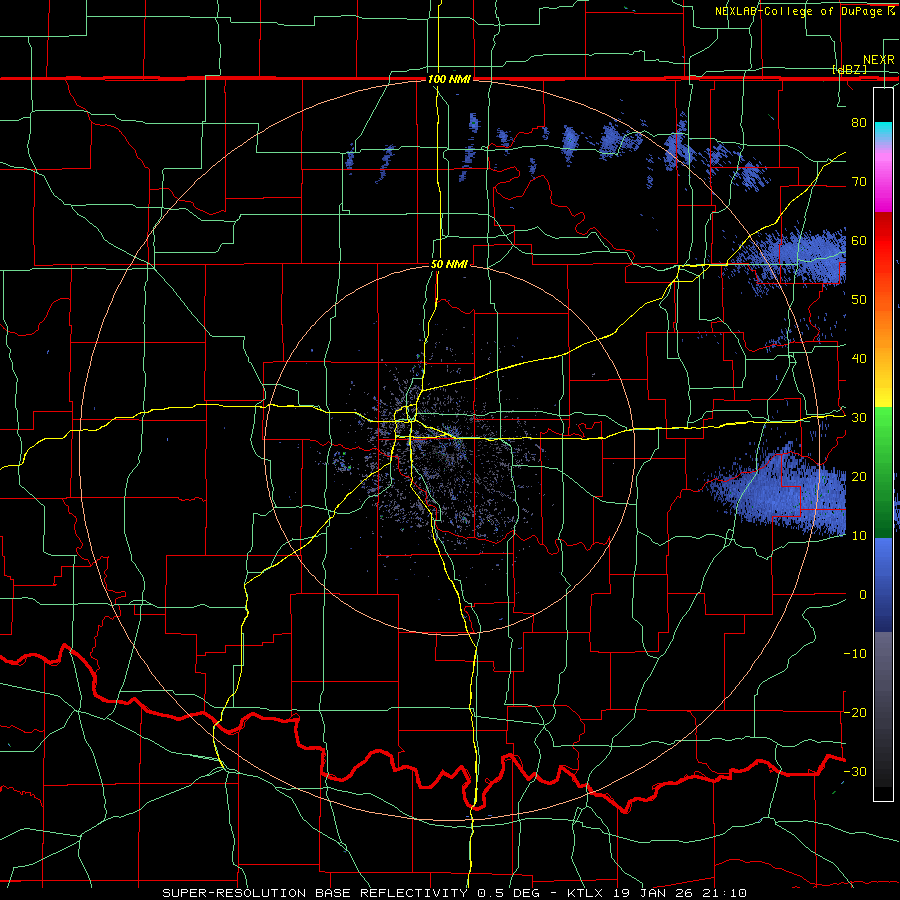The height and width of the screenshot is (900, 900).
Task: Click the '[dBZ]' unit label
Action: click(x=849, y=69)
